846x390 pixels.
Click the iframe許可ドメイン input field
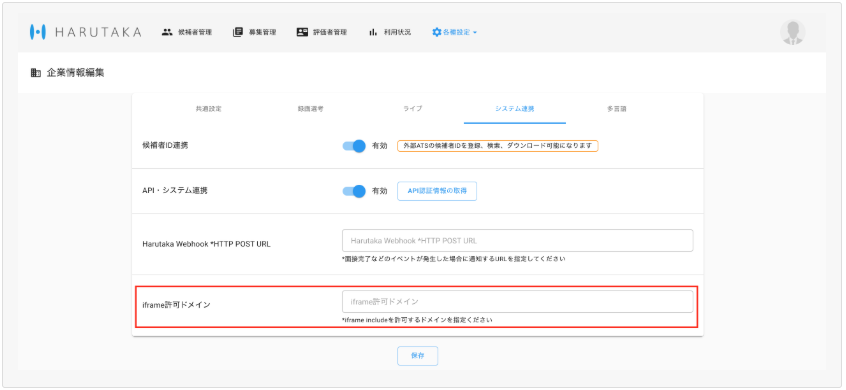(x=517, y=302)
